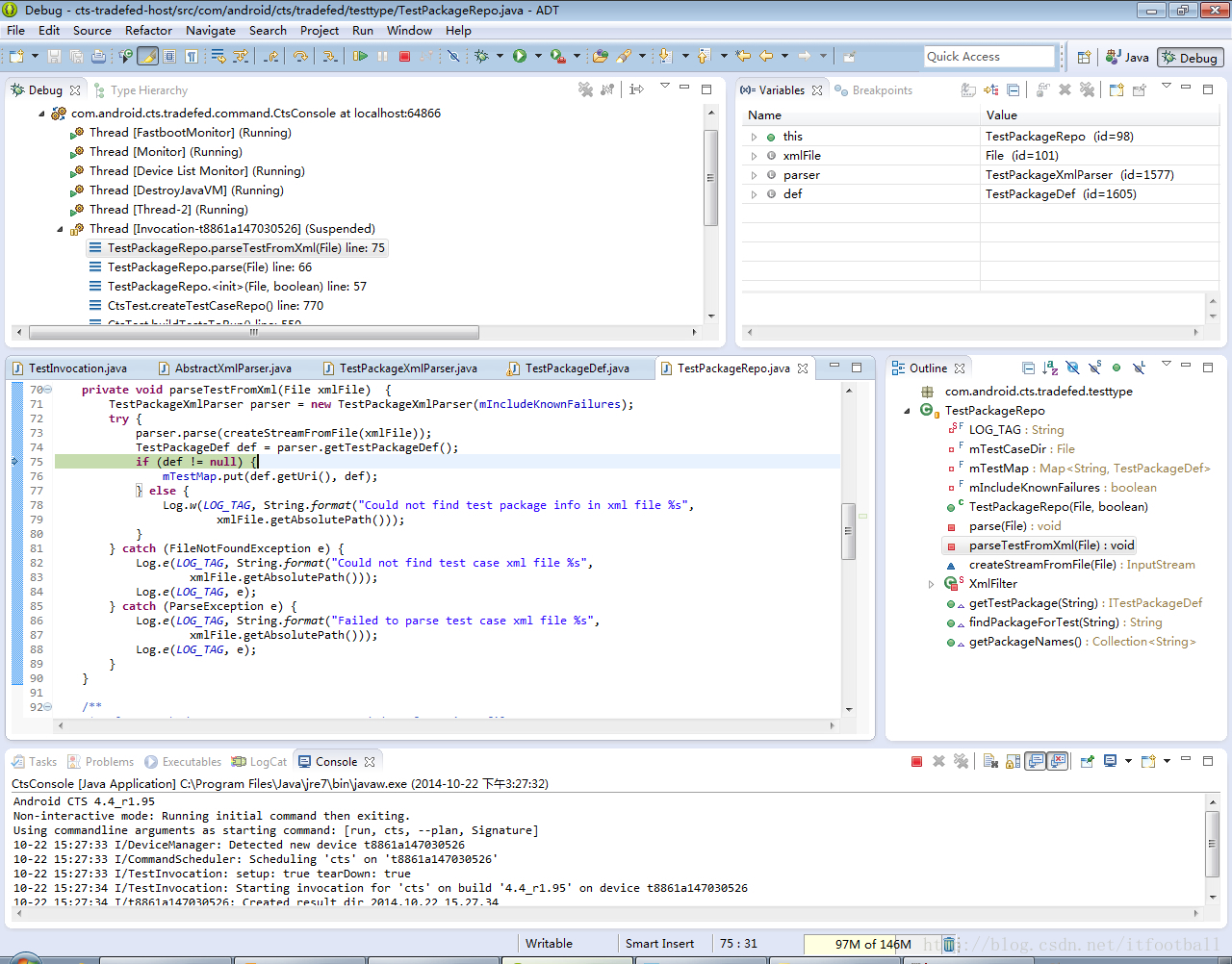Click the Step Over toolbar icon
The height and width of the screenshot is (964, 1232).
pos(300,57)
